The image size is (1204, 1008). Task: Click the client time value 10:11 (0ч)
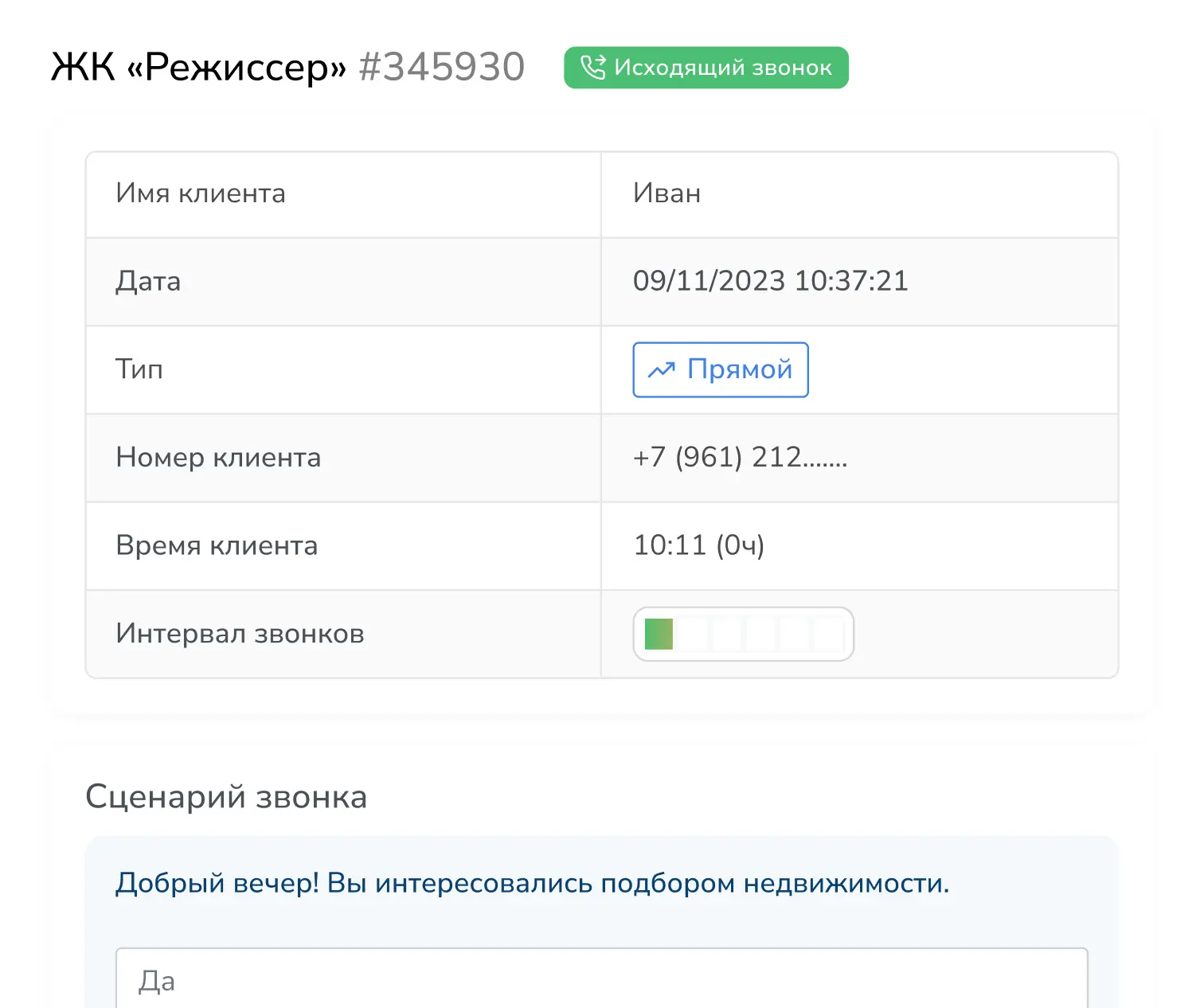698,545
